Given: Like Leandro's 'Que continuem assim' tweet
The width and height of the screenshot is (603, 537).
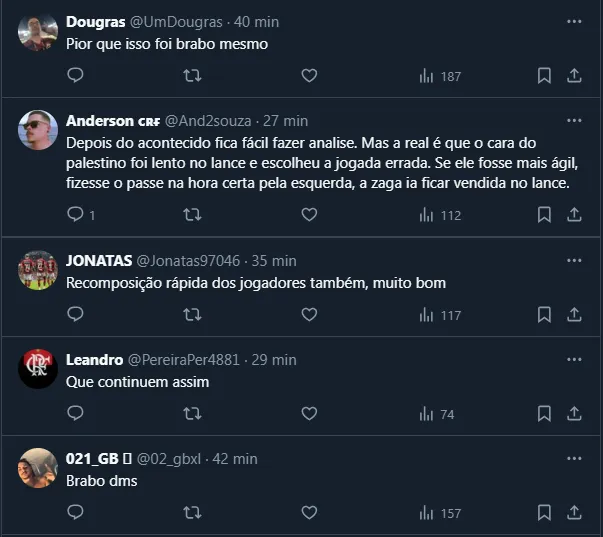Looking at the screenshot, I should click(309, 413).
